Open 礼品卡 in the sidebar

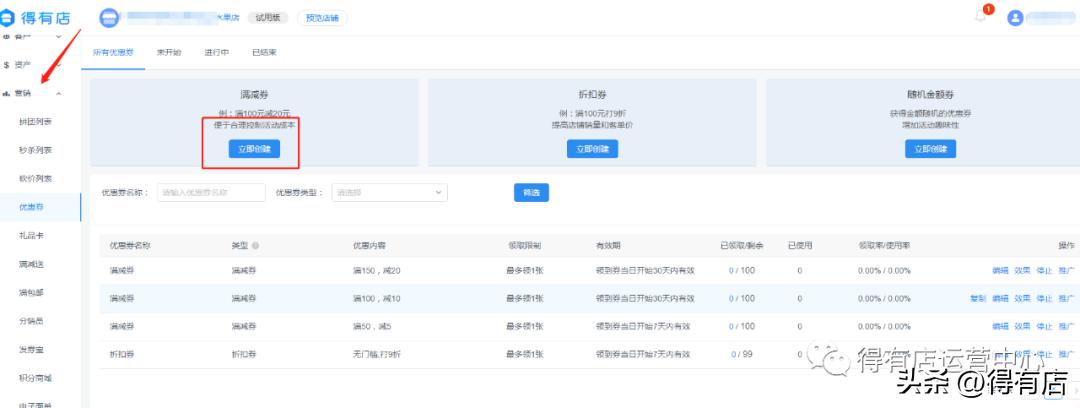tap(32, 236)
